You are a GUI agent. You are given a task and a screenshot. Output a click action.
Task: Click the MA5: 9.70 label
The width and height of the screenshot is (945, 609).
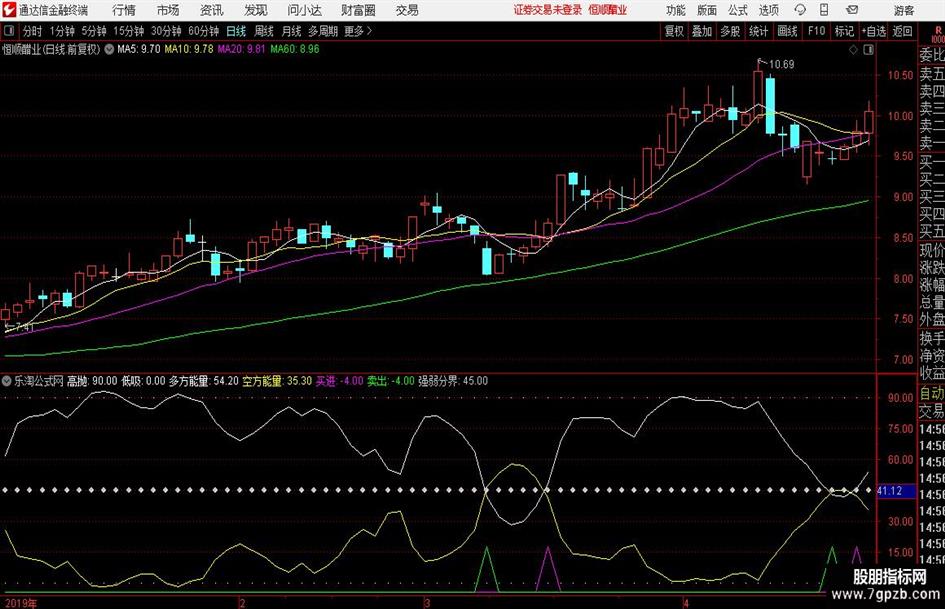139,49
